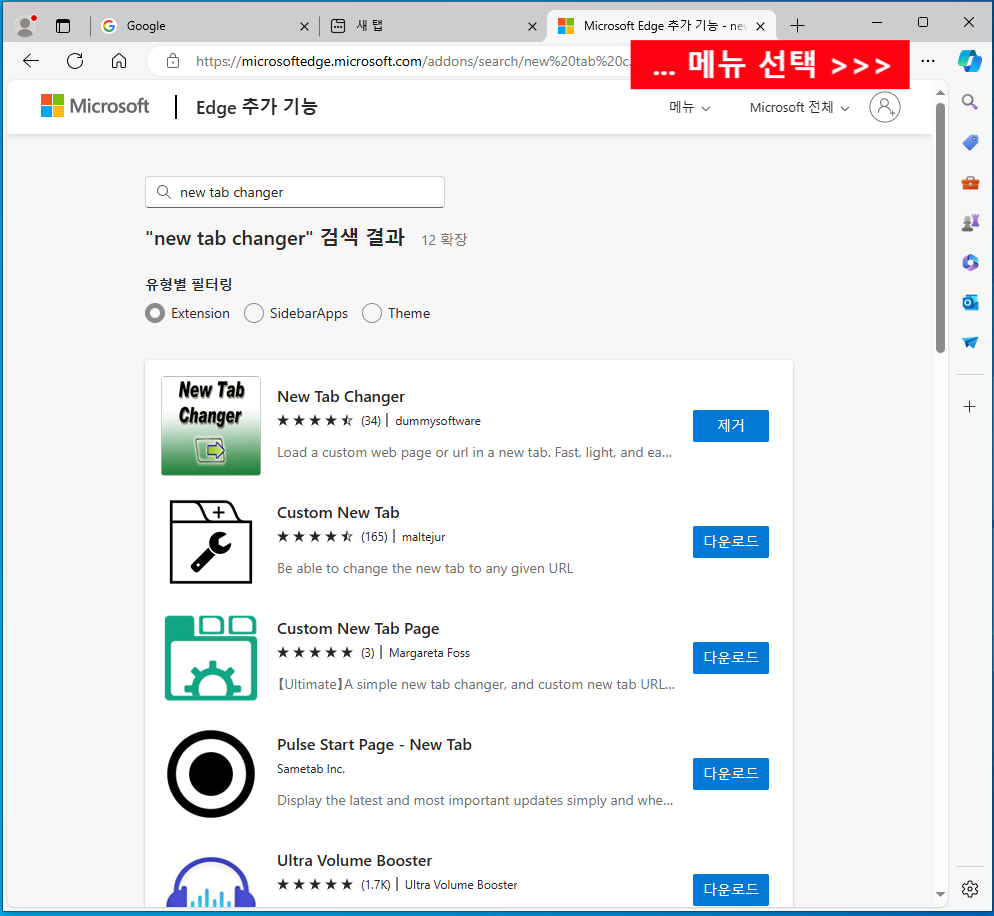Open Pulse Start Page - New Tab link
The image size is (994, 916).
coord(374,745)
